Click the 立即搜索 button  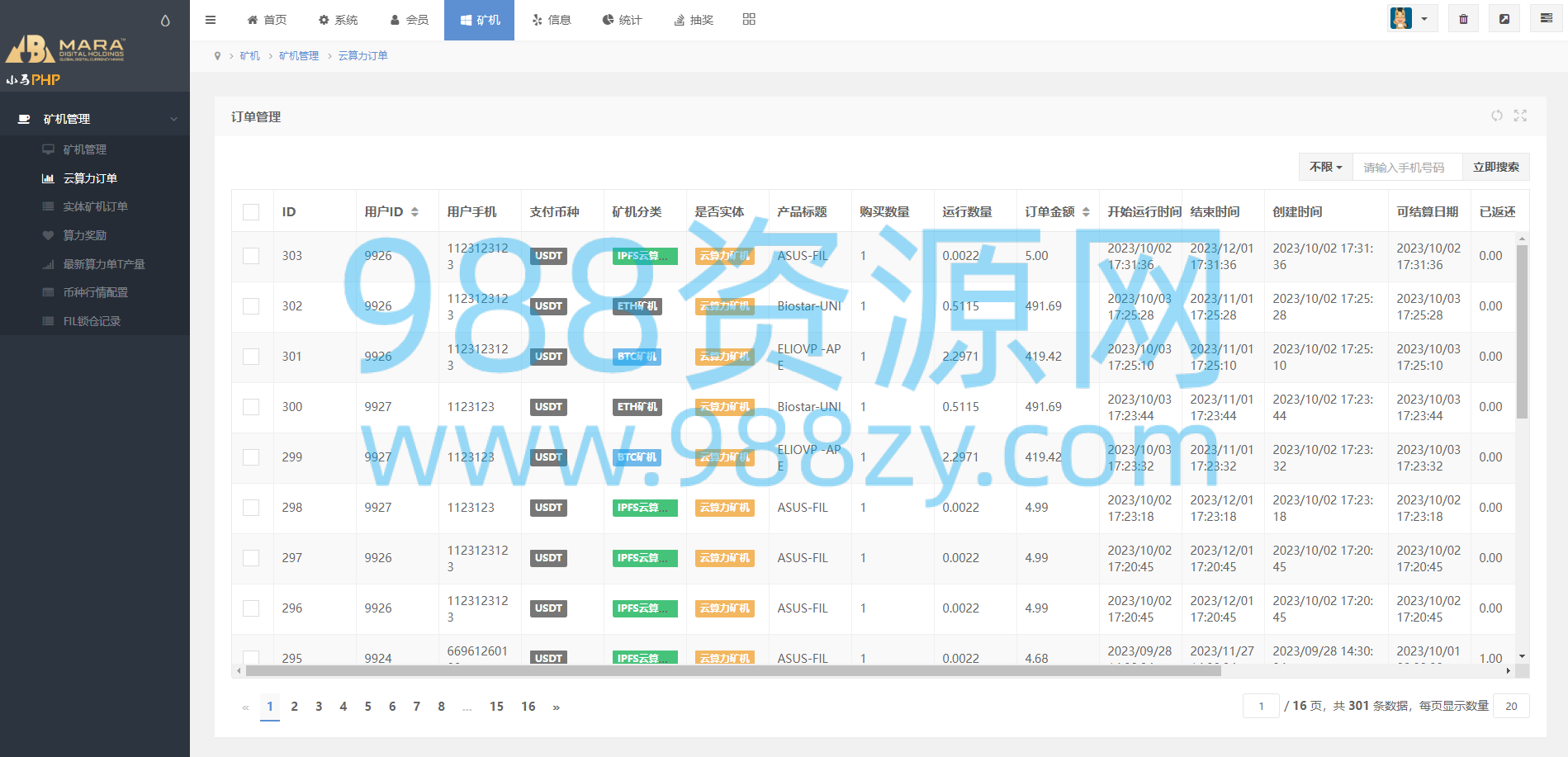[1495, 167]
